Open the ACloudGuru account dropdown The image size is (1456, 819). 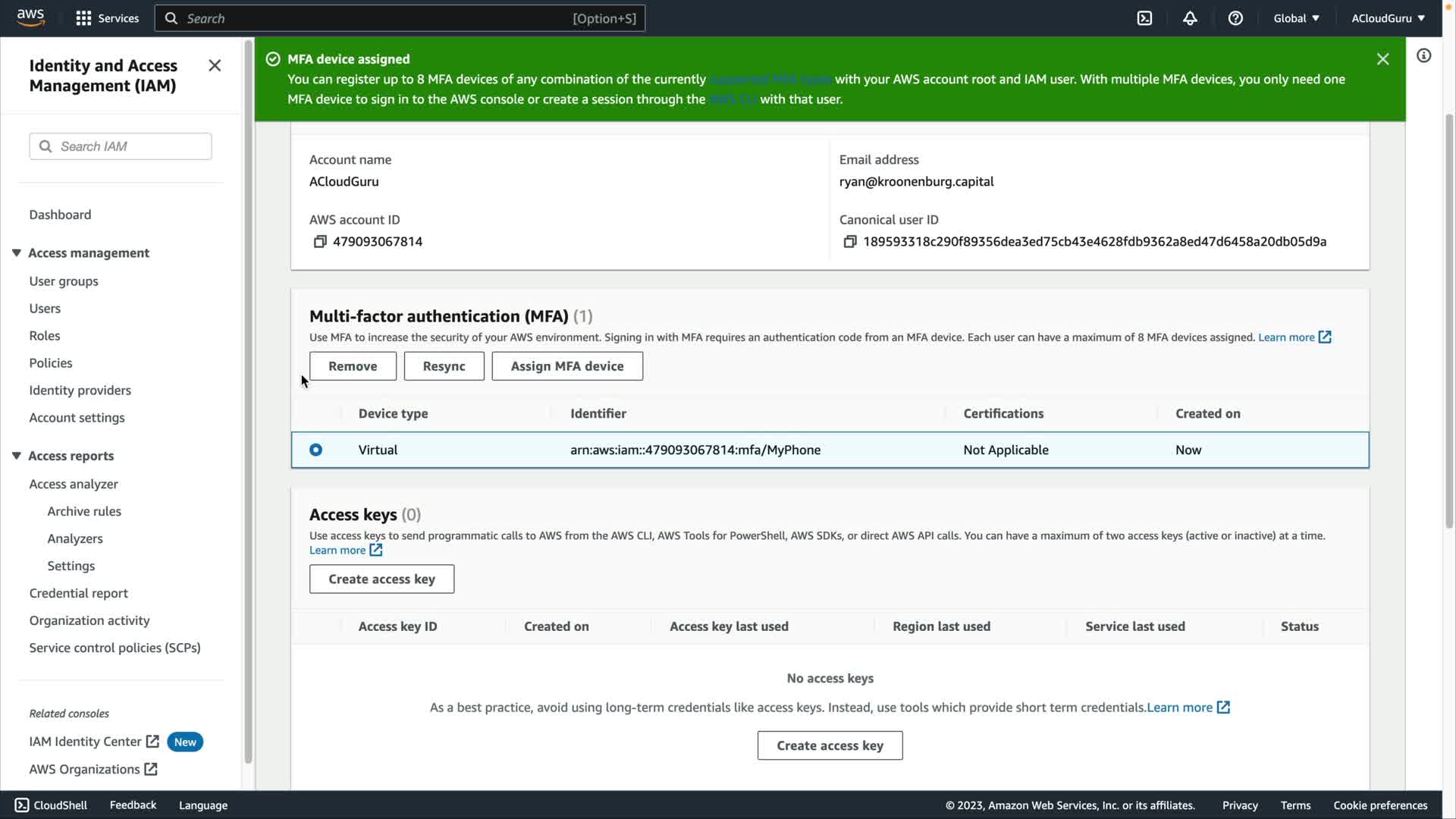1388,18
